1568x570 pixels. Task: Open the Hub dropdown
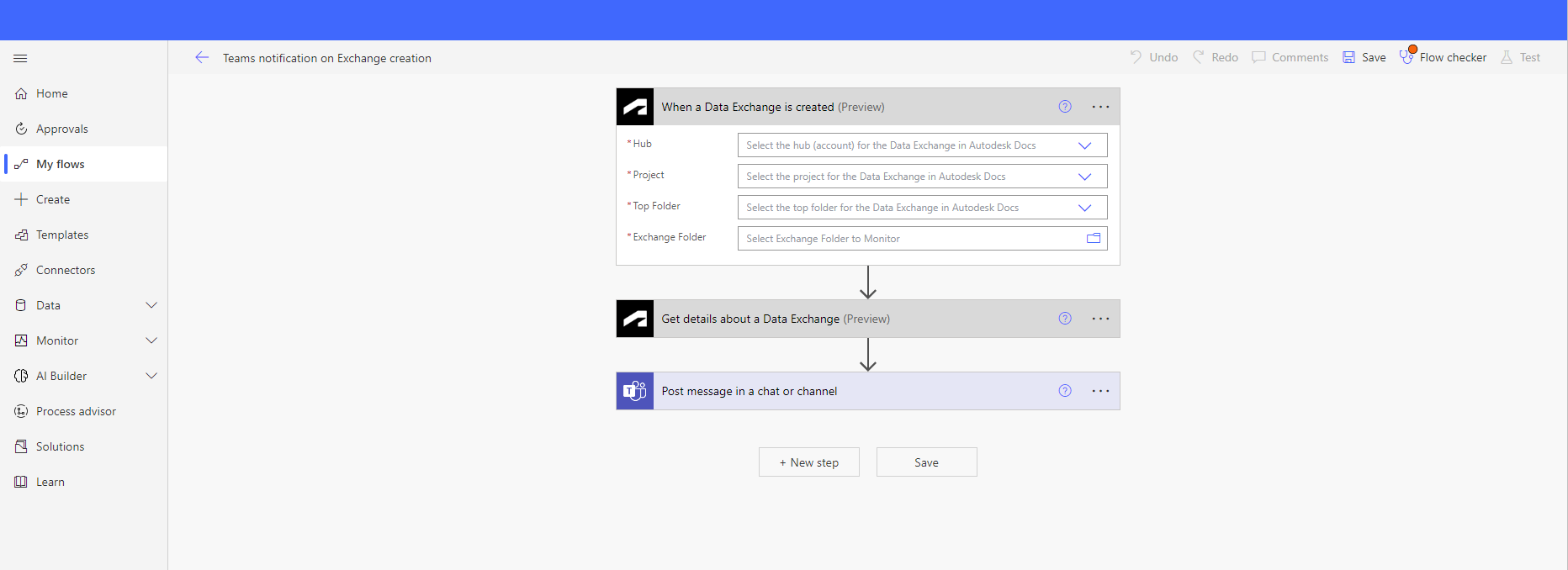(922, 145)
